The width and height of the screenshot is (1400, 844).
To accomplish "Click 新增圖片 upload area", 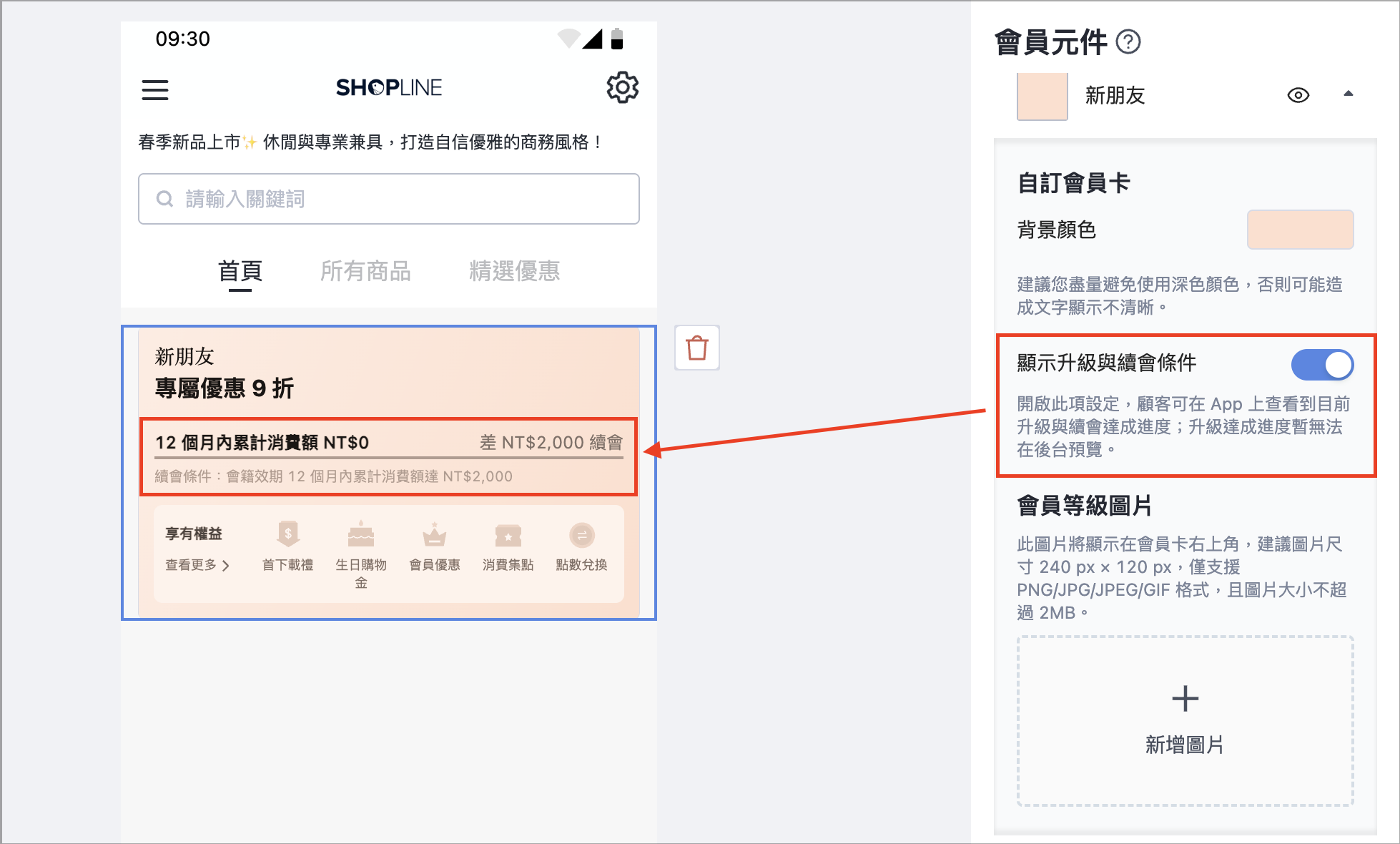I will tap(1185, 721).
